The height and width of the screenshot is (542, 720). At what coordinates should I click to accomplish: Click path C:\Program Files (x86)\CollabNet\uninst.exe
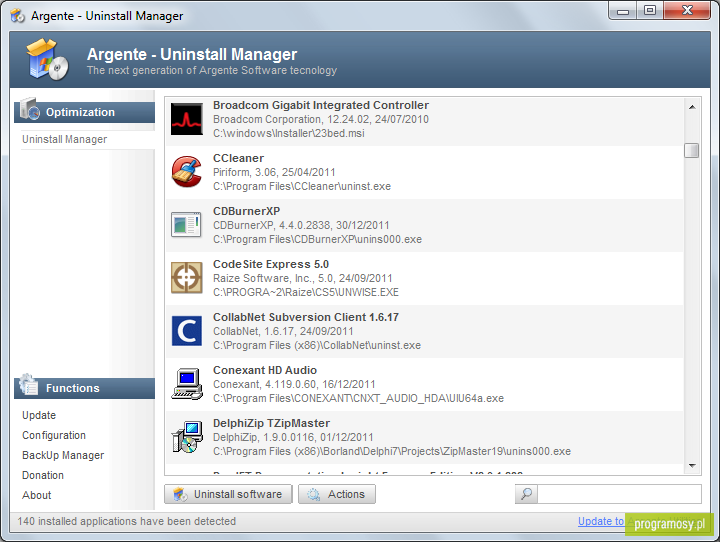[x=317, y=345]
